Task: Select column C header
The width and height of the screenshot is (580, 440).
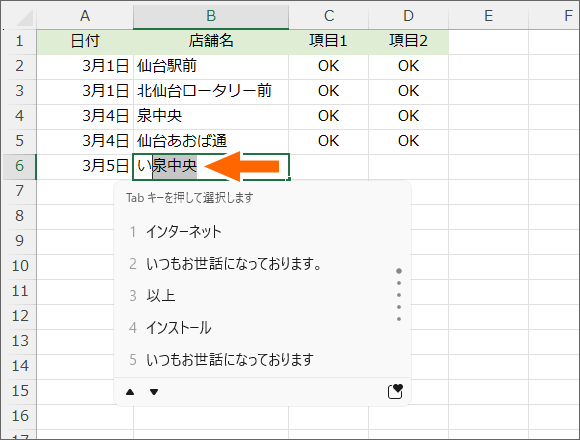Action: coord(328,16)
